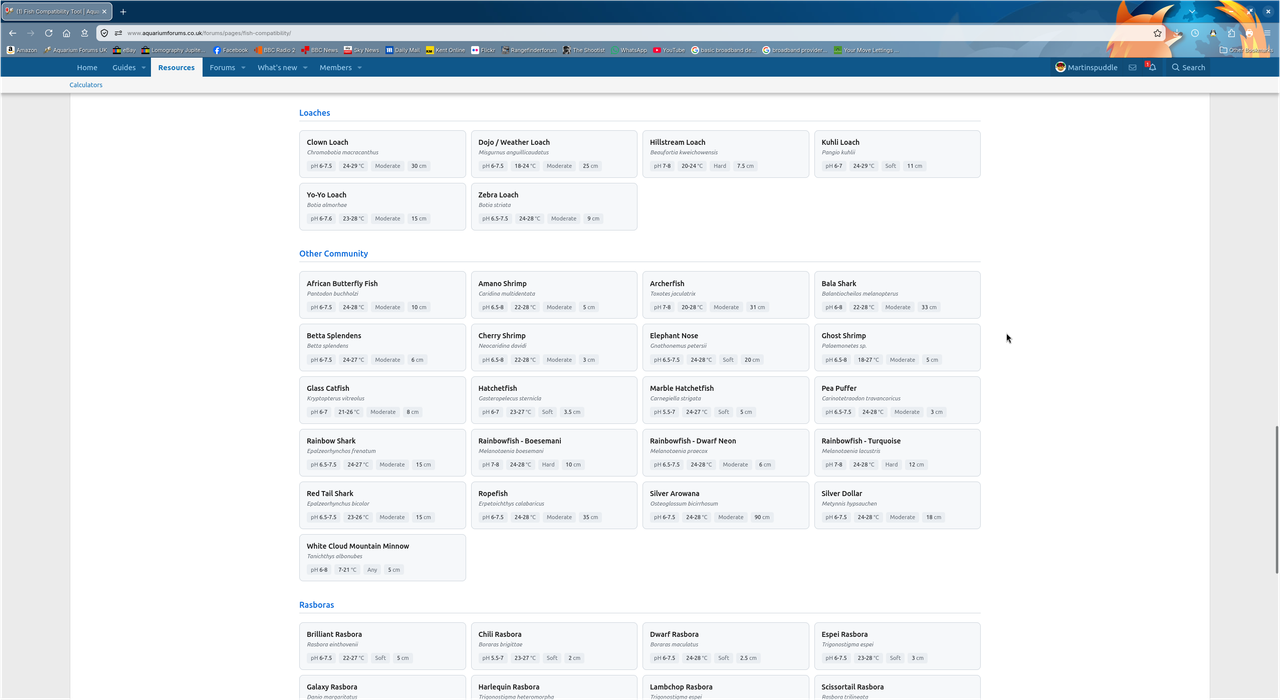Select the Bala Shark card
The image size is (1280, 700).
point(898,295)
